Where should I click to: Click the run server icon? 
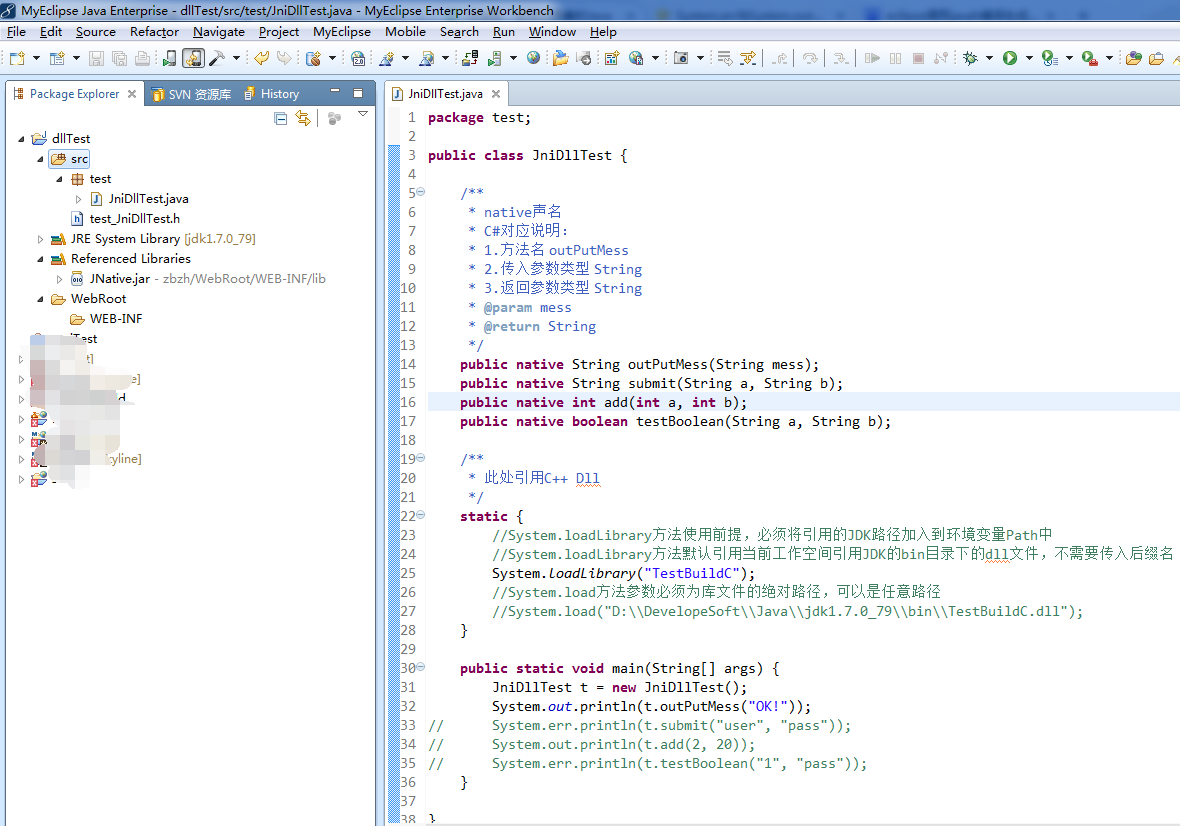pyautogui.click(x=494, y=58)
